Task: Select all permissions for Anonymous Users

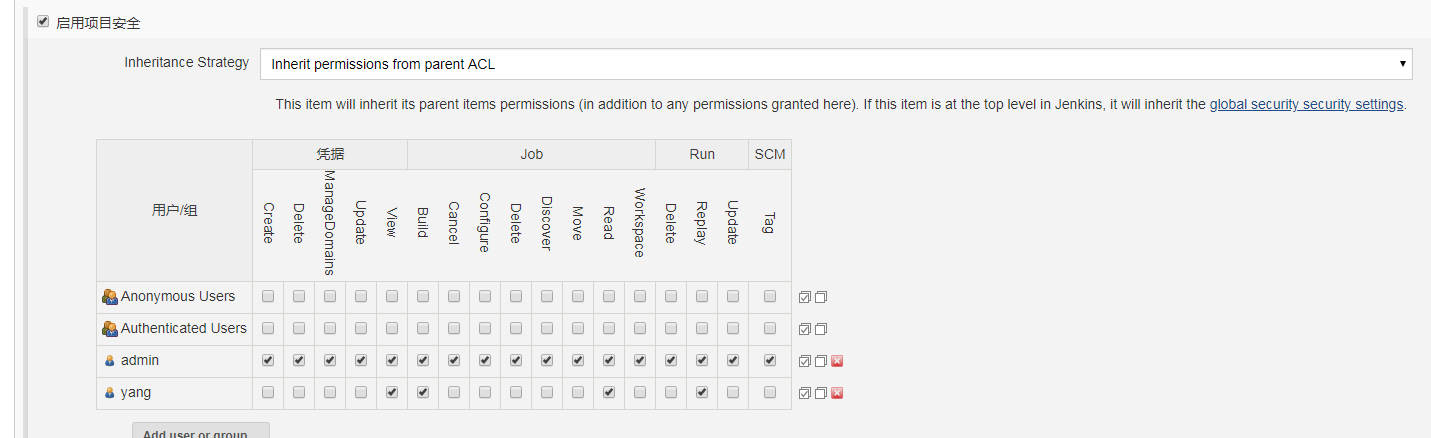Action: tap(805, 297)
